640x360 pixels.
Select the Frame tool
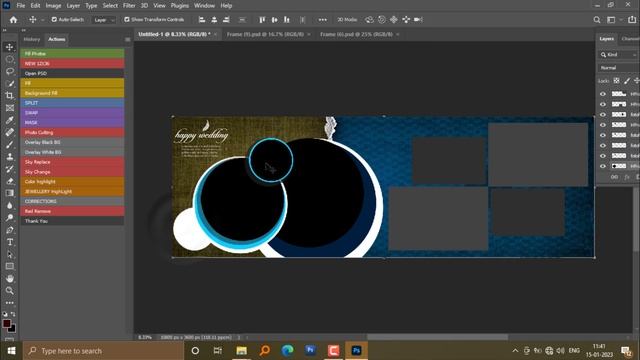coord(9,108)
